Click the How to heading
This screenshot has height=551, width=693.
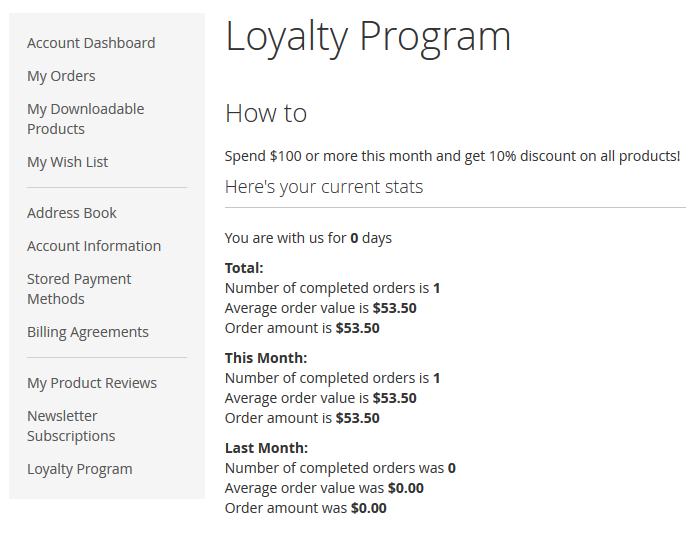point(266,113)
